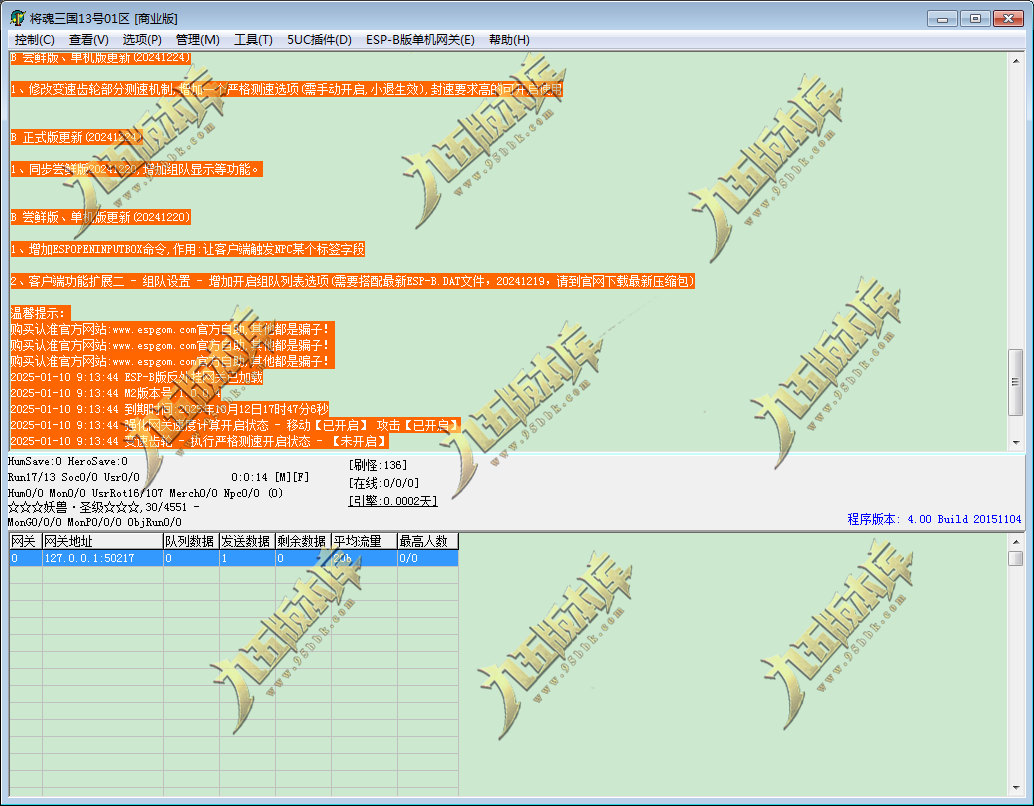Viewport: 1034px width, 806px height.
Task: Click the 修改变速齿轮部分测速机制 log line
Action: click(286, 89)
